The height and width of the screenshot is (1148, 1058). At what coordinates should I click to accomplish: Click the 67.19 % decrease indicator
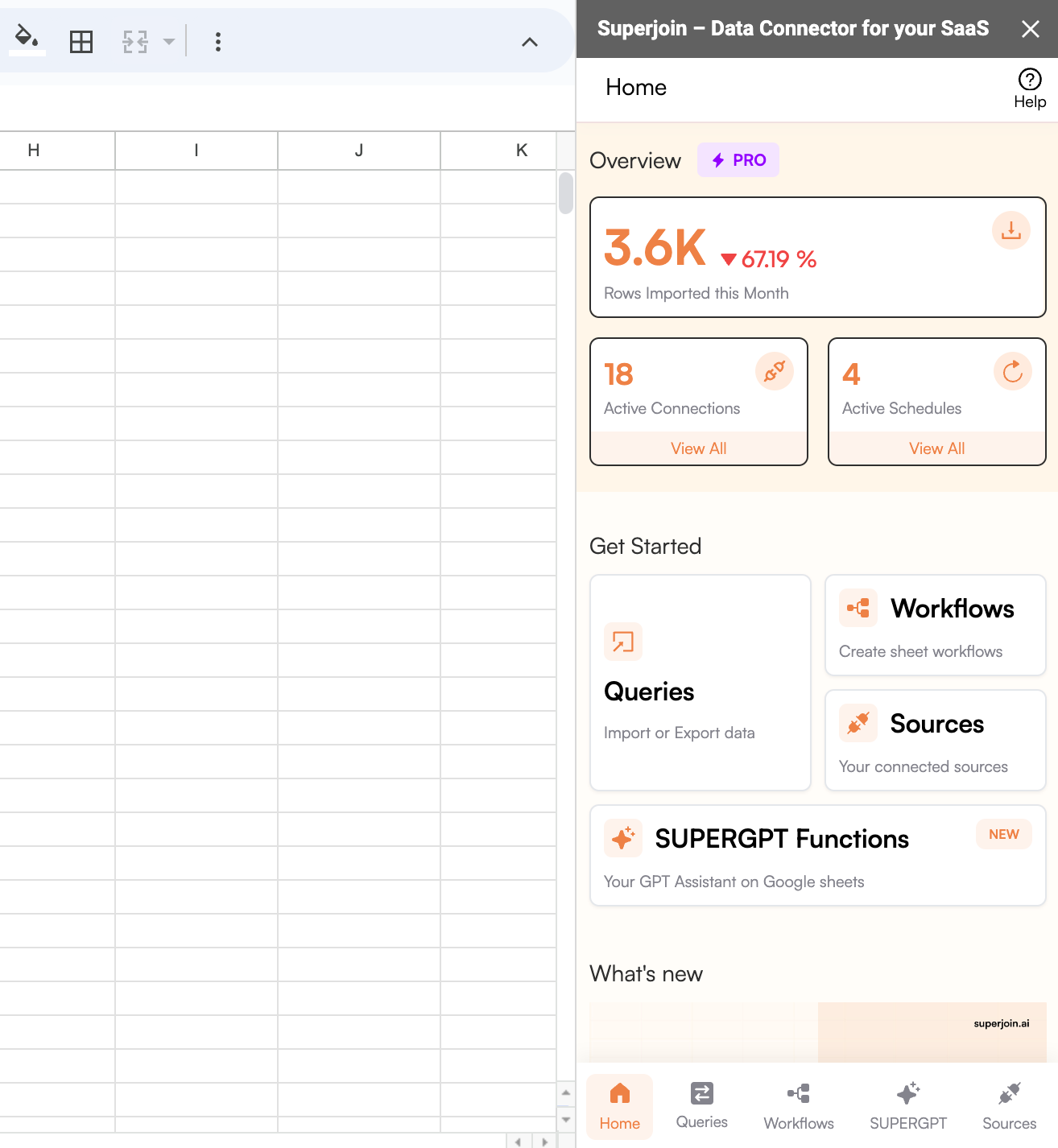click(x=769, y=259)
